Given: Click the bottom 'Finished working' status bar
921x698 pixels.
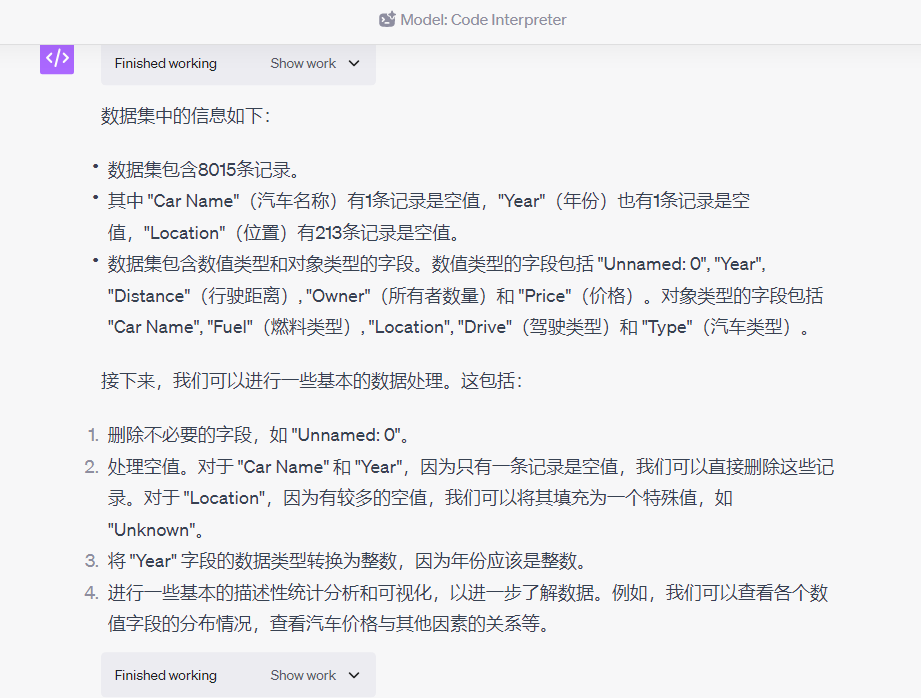Looking at the screenshot, I should point(165,675).
